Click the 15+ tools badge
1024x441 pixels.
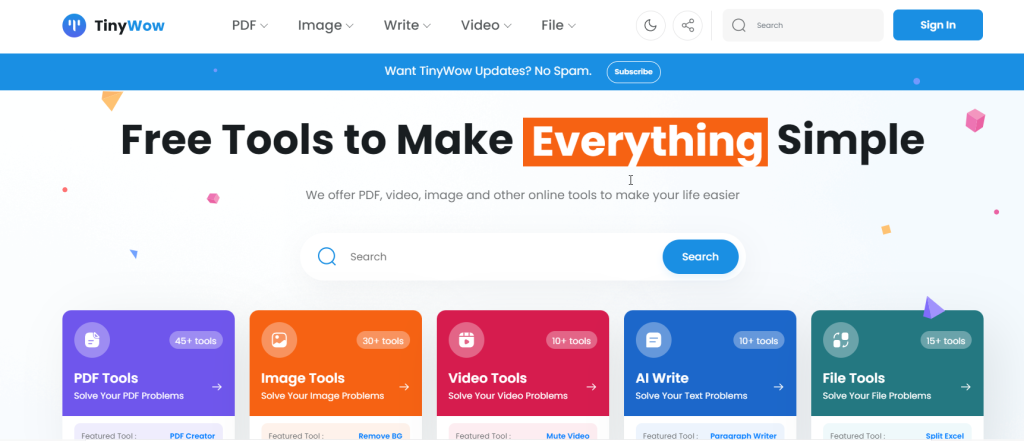pyautogui.click(x=946, y=340)
